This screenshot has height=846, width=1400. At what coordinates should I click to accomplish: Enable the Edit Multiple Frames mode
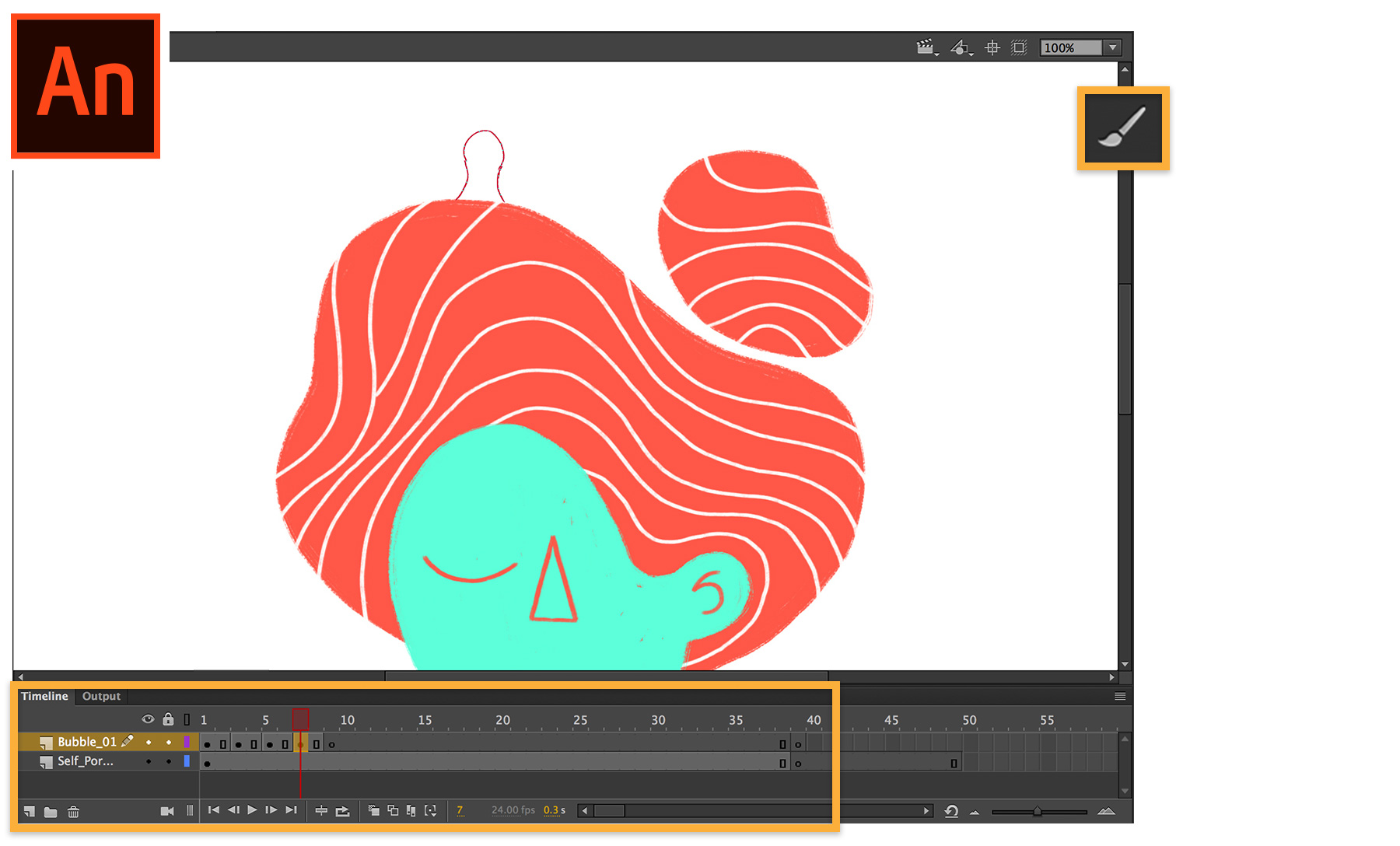412,811
